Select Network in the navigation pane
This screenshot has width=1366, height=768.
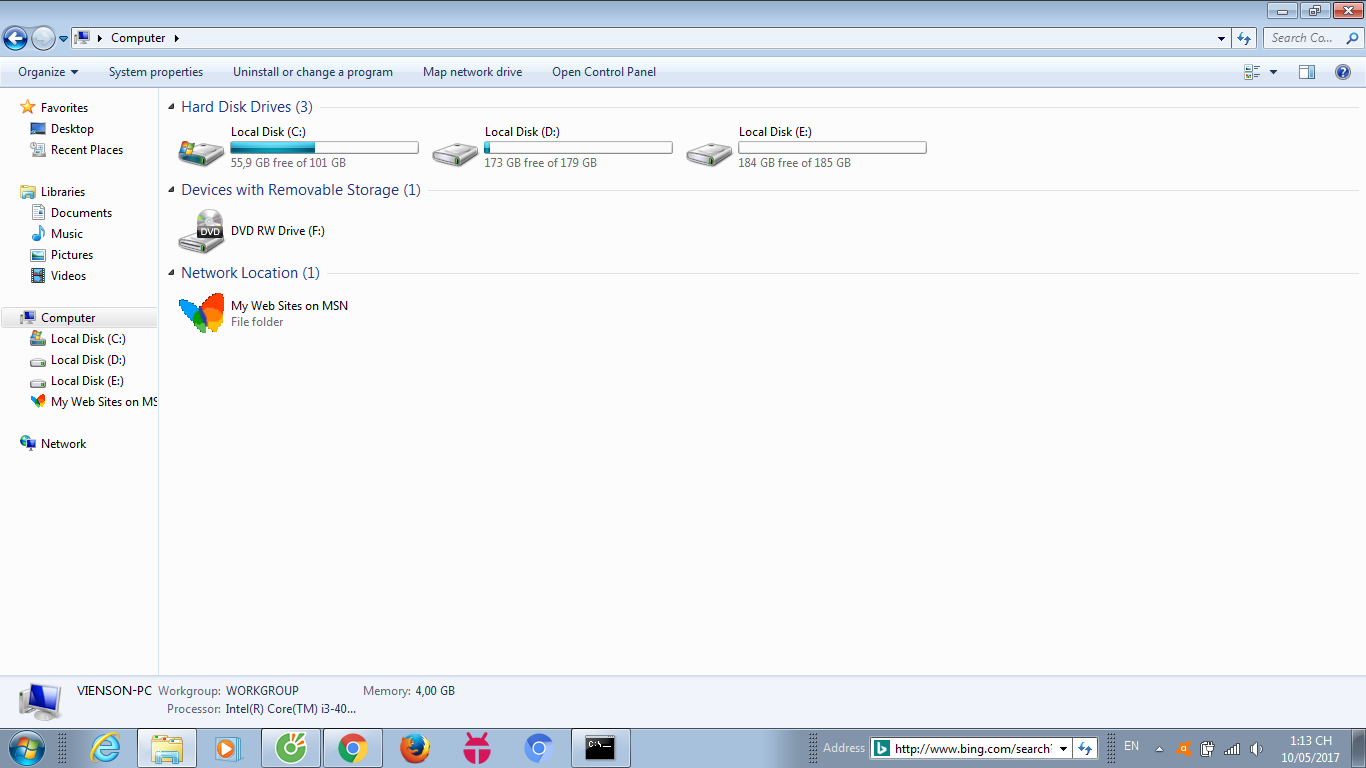click(63, 444)
